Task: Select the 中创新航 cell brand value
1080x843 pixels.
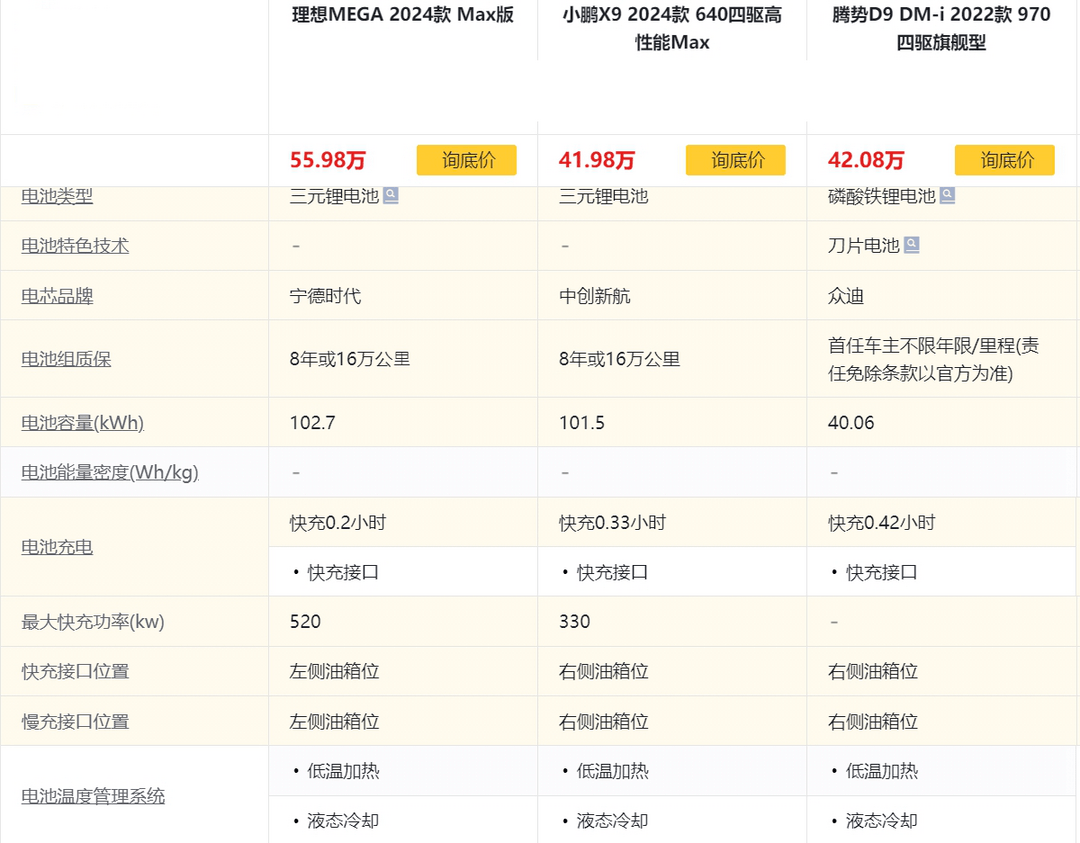Action: pos(594,296)
